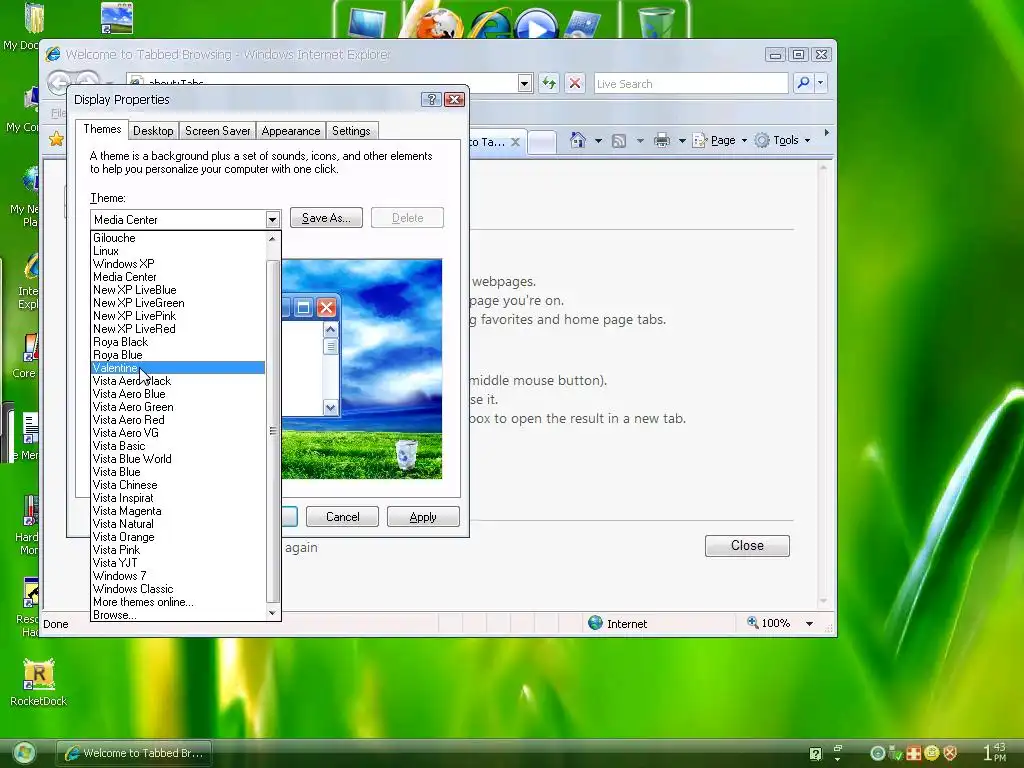
Task: Pick Vista Aero Blue theme
Action: tap(178, 394)
